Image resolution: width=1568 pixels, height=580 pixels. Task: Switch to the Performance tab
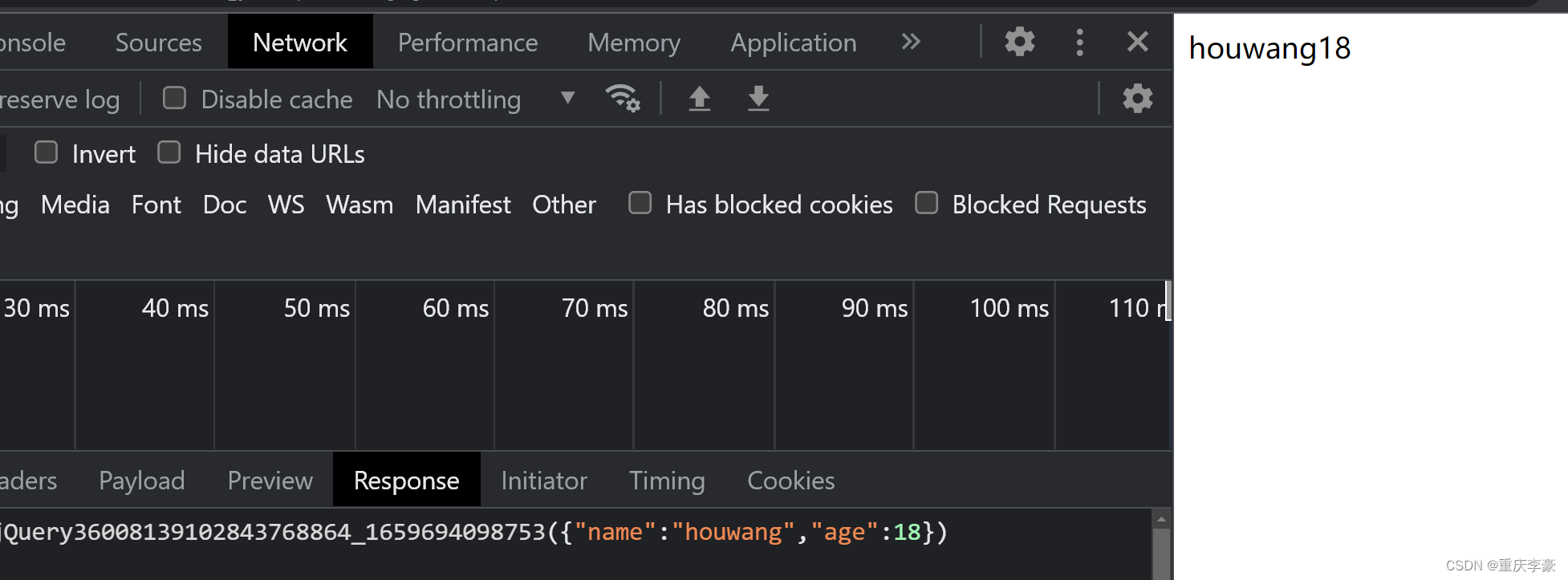tap(468, 43)
